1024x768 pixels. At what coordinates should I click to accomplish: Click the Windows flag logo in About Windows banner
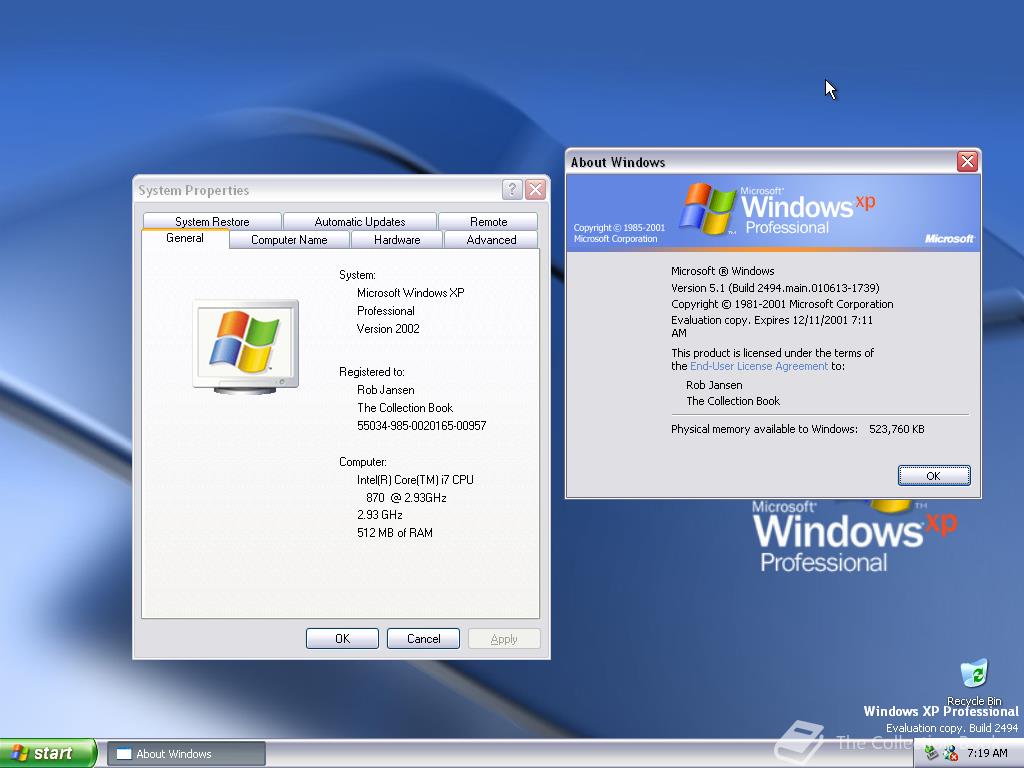point(707,208)
